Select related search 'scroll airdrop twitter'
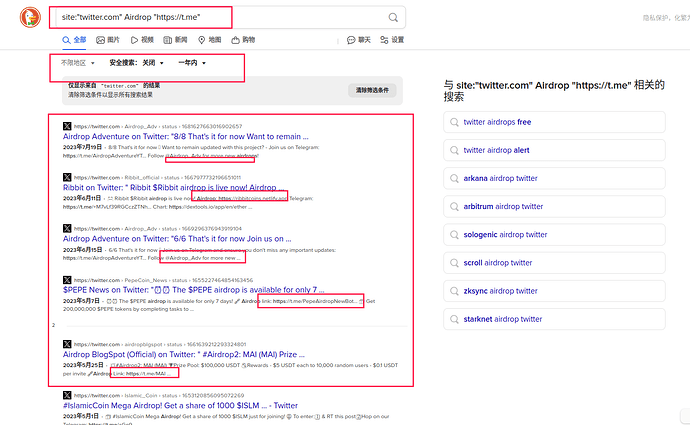Screen dimensions: 690x425 pyautogui.click(x=554, y=263)
